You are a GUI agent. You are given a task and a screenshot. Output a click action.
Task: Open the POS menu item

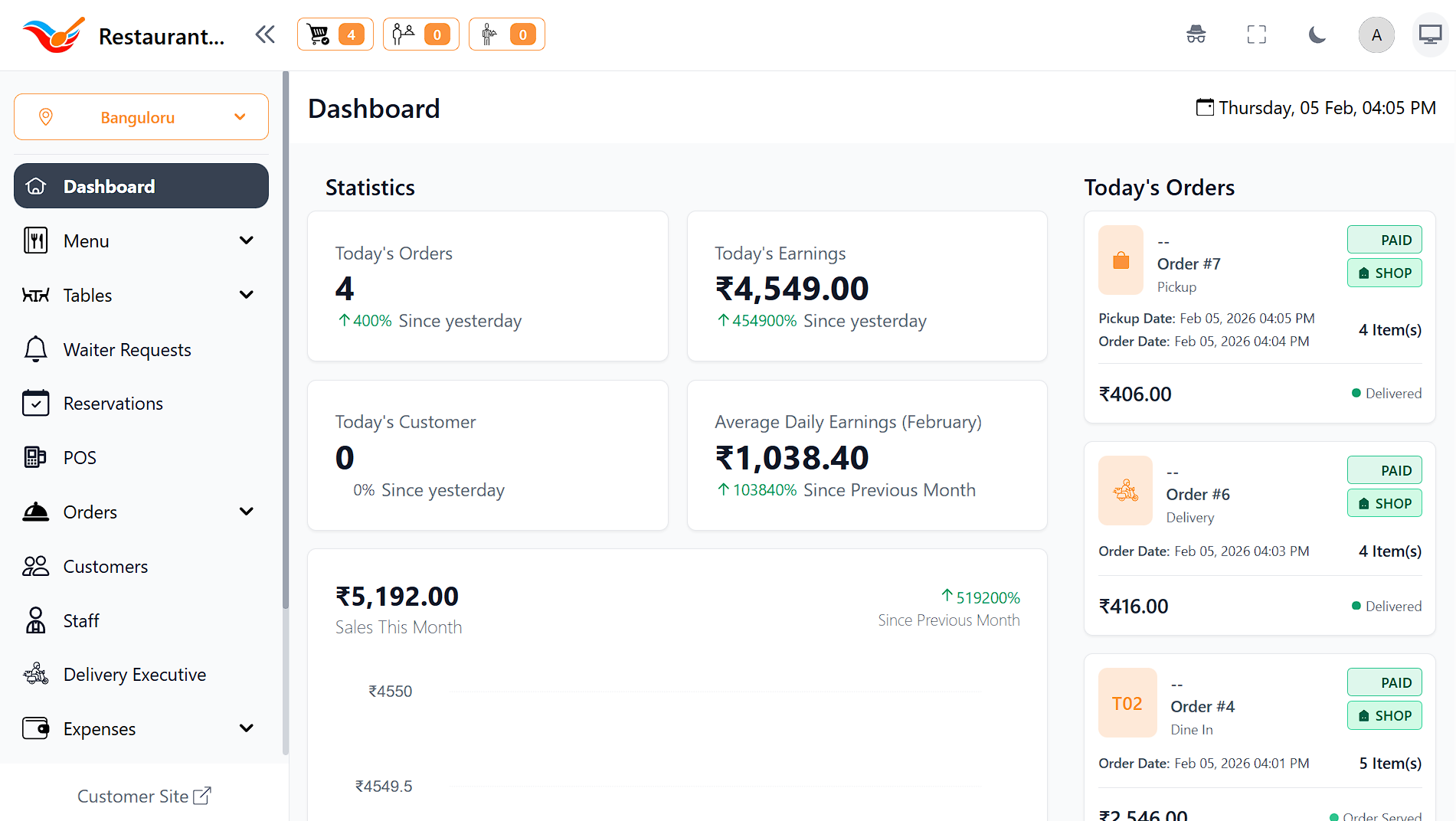point(80,458)
